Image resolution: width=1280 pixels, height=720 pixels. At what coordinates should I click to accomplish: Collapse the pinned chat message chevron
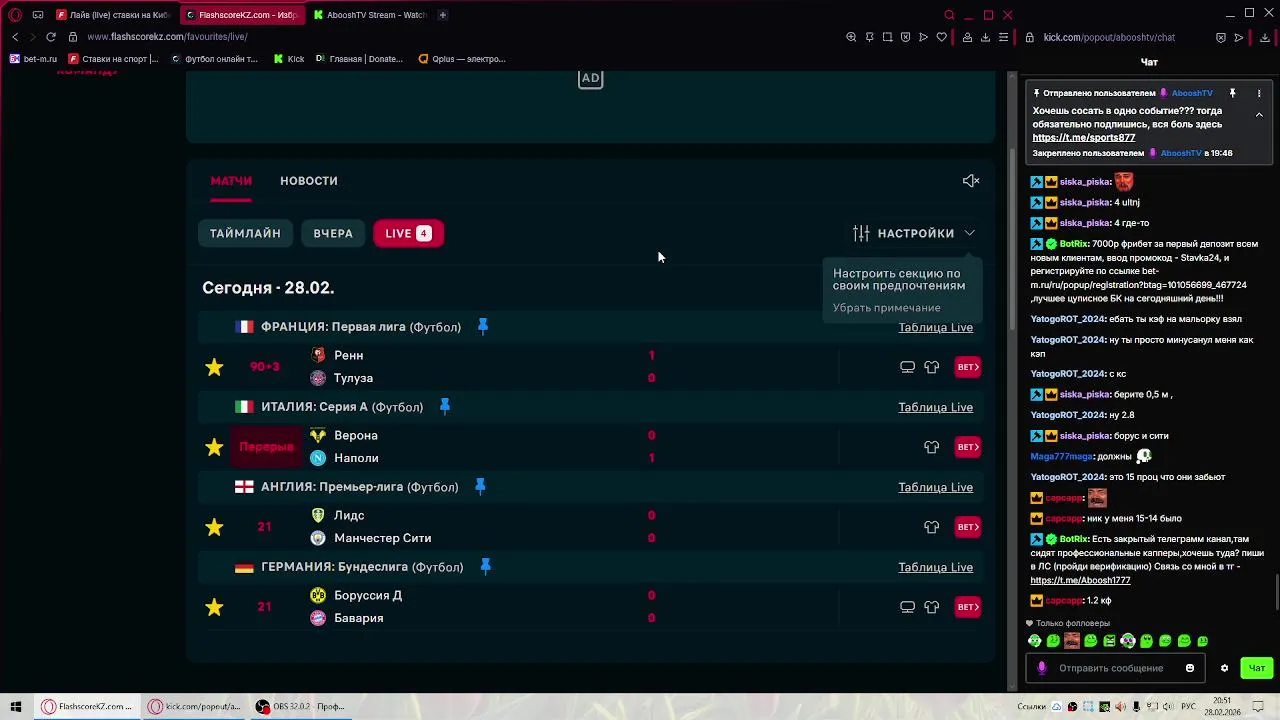[x=1259, y=115]
